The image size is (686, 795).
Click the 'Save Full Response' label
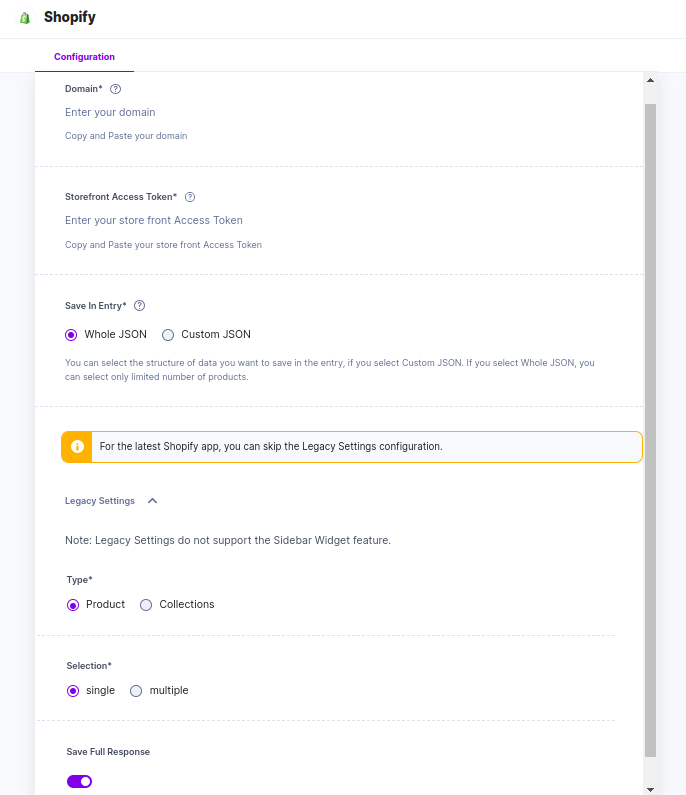108,752
